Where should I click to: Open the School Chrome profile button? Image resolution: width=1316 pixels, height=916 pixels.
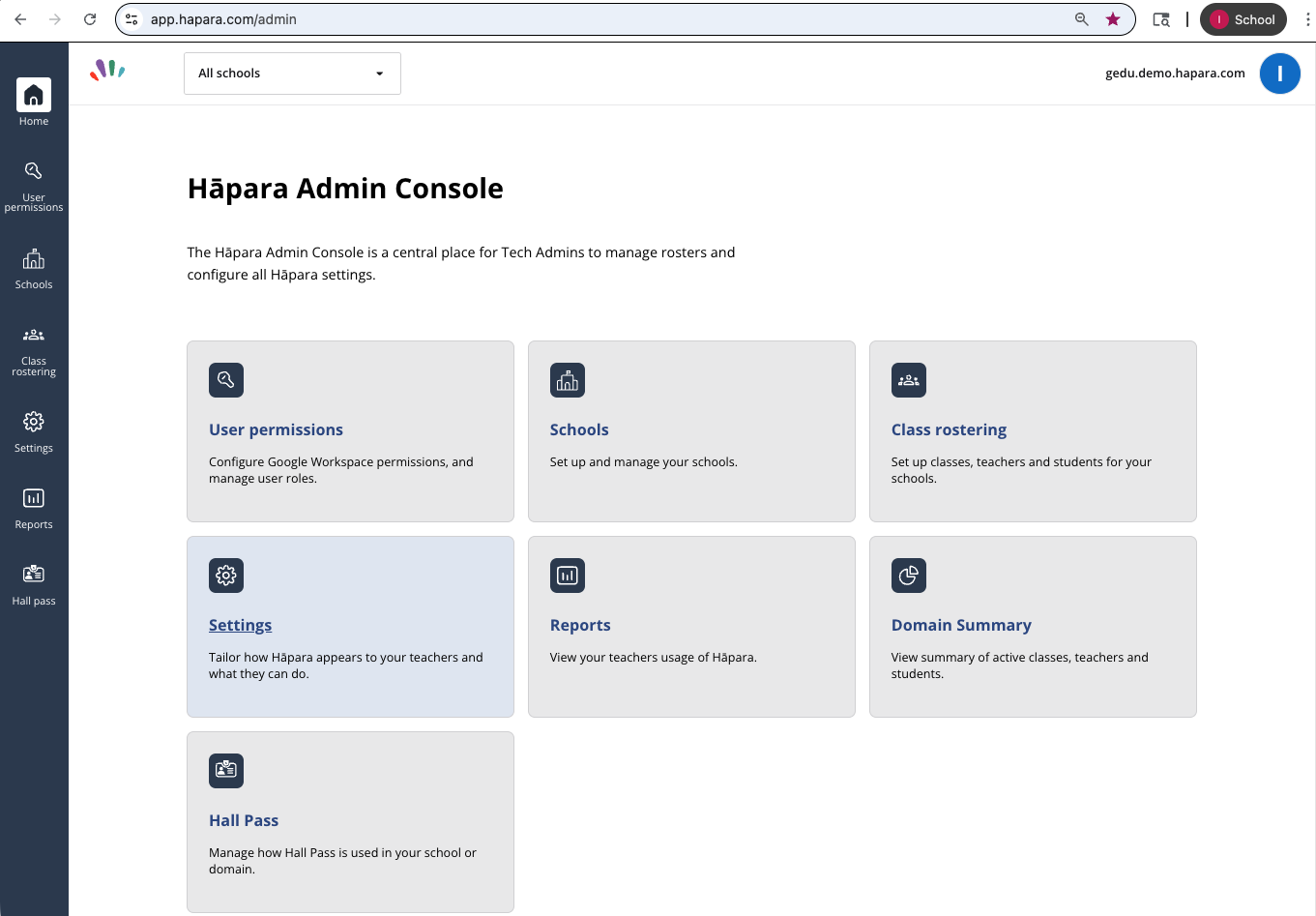tap(1243, 19)
